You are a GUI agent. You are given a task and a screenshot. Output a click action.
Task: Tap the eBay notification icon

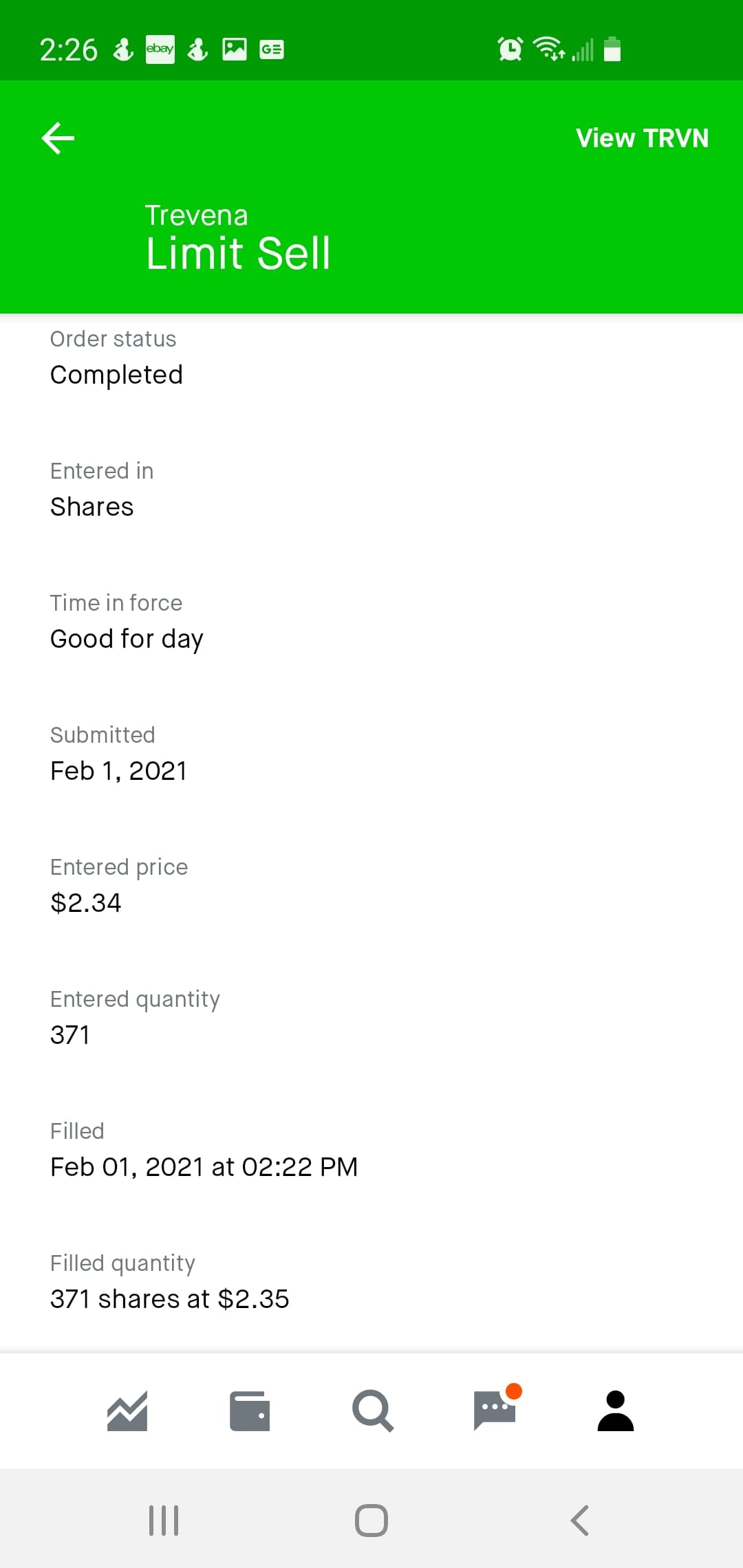click(160, 50)
